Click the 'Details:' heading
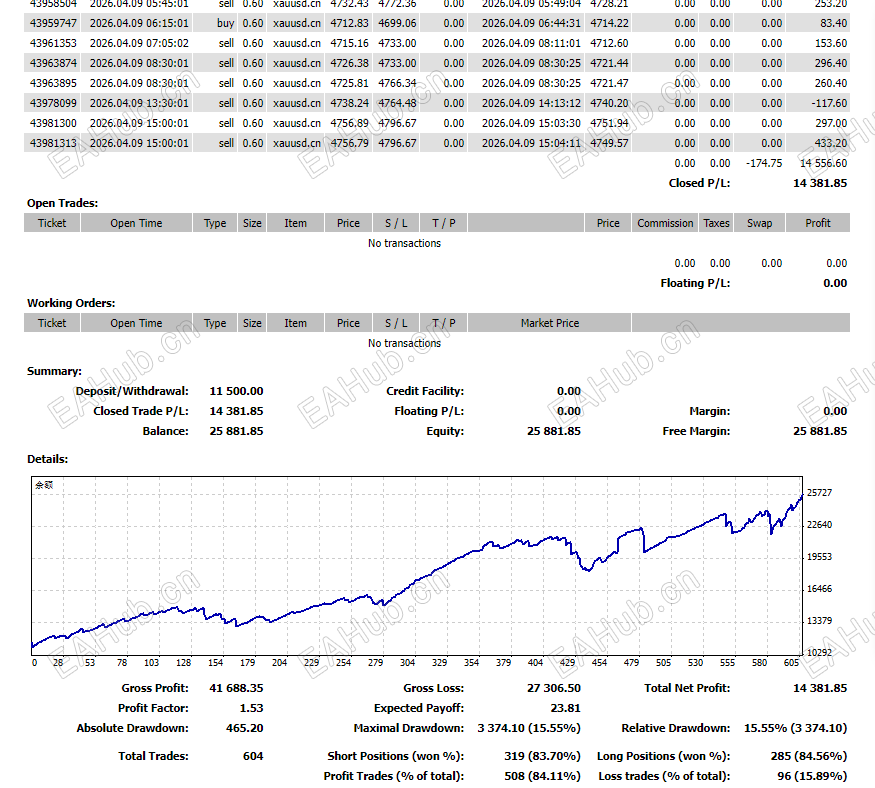 click(x=47, y=459)
